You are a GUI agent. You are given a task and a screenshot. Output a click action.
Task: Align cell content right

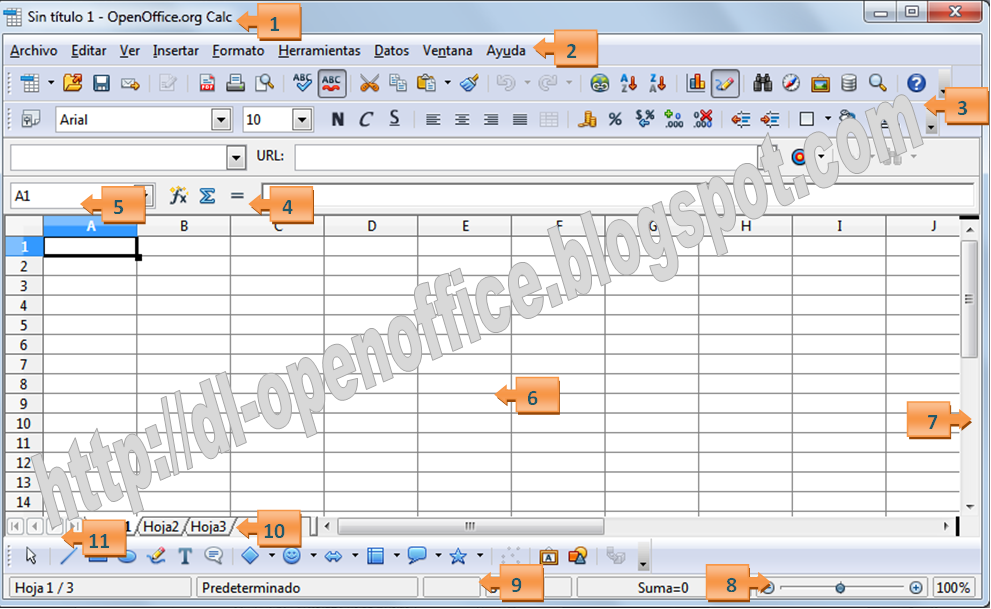pyautogui.click(x=490, y=119)
